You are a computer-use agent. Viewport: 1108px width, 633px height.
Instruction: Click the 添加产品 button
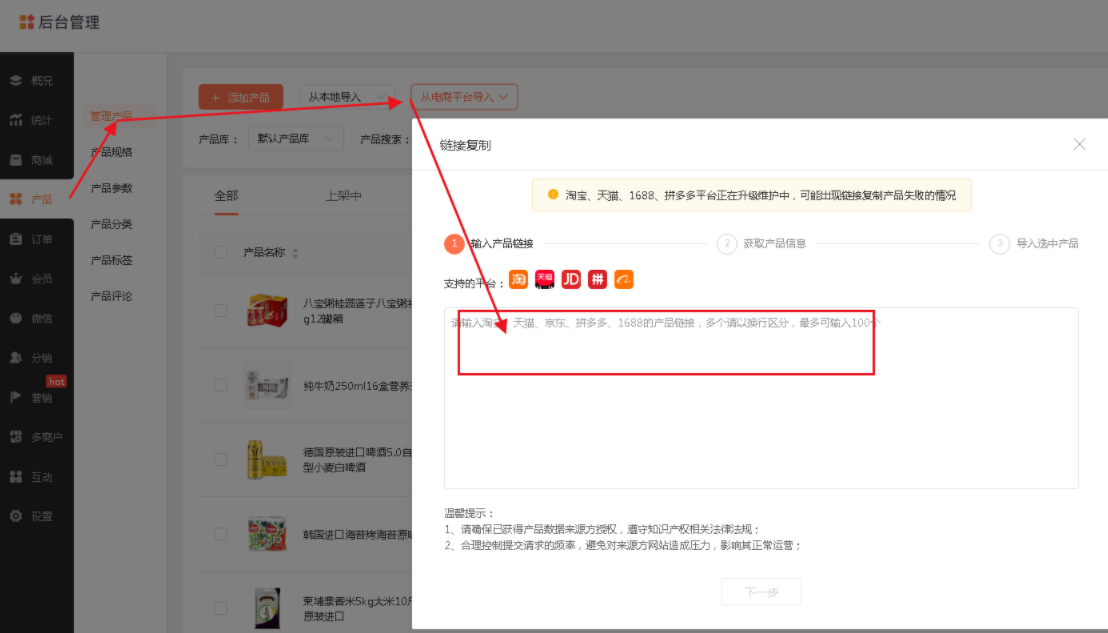(240, 97)
